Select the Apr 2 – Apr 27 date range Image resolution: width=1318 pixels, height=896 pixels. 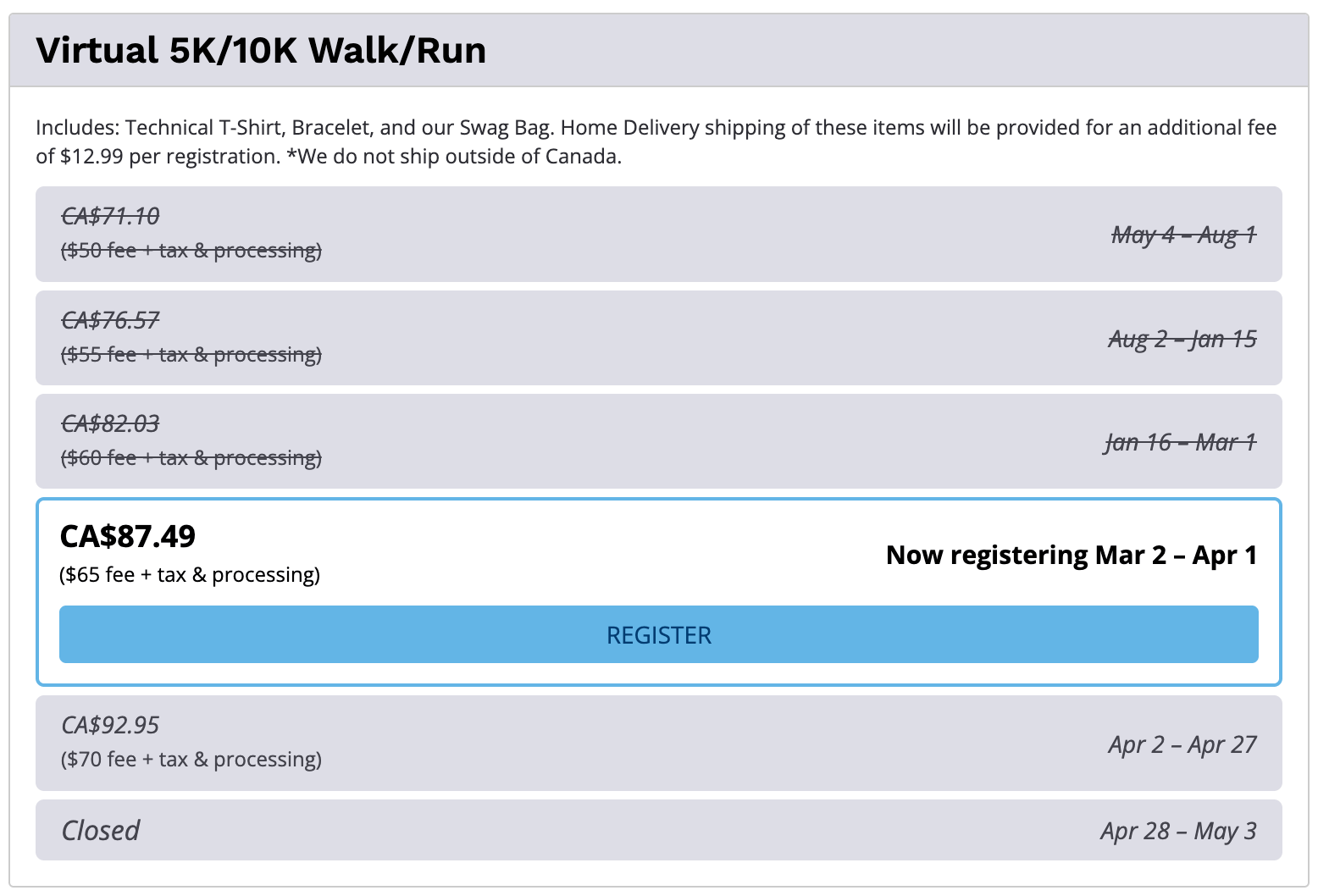coord(1182,744)
